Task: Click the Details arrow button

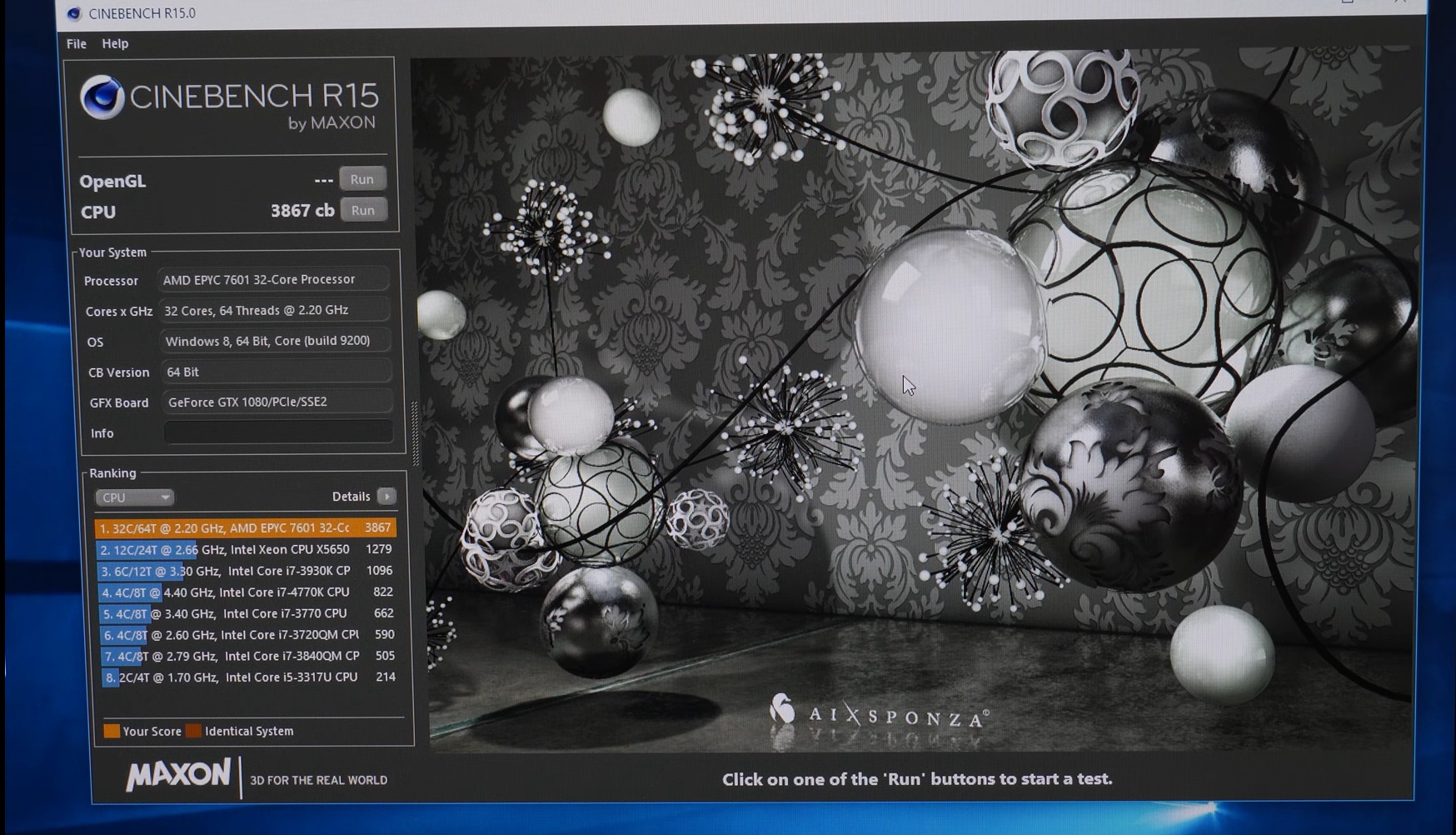Action: [x=386, y=496]
